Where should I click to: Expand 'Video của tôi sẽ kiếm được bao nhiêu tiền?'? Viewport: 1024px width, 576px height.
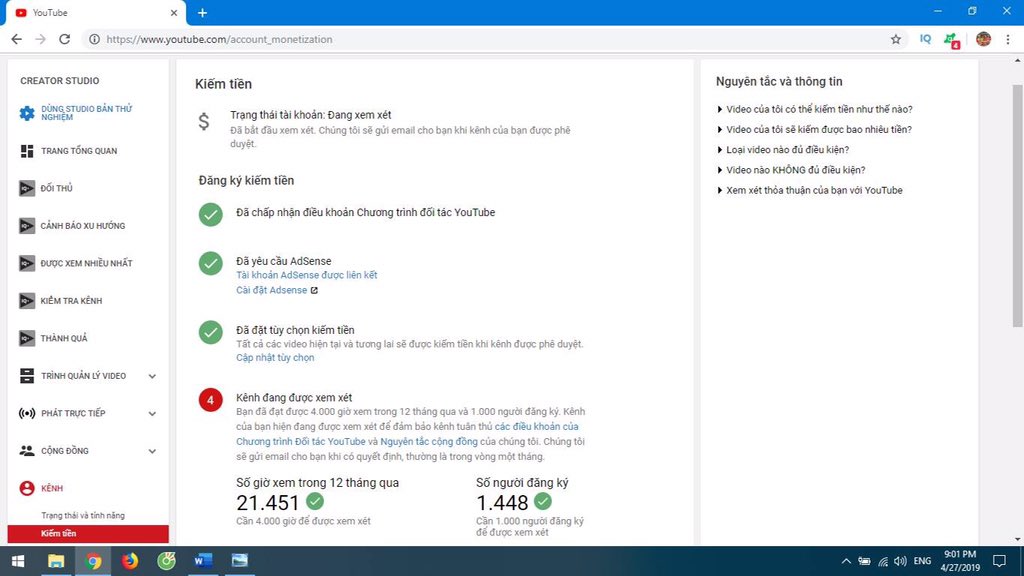click(x=814, y=129)
